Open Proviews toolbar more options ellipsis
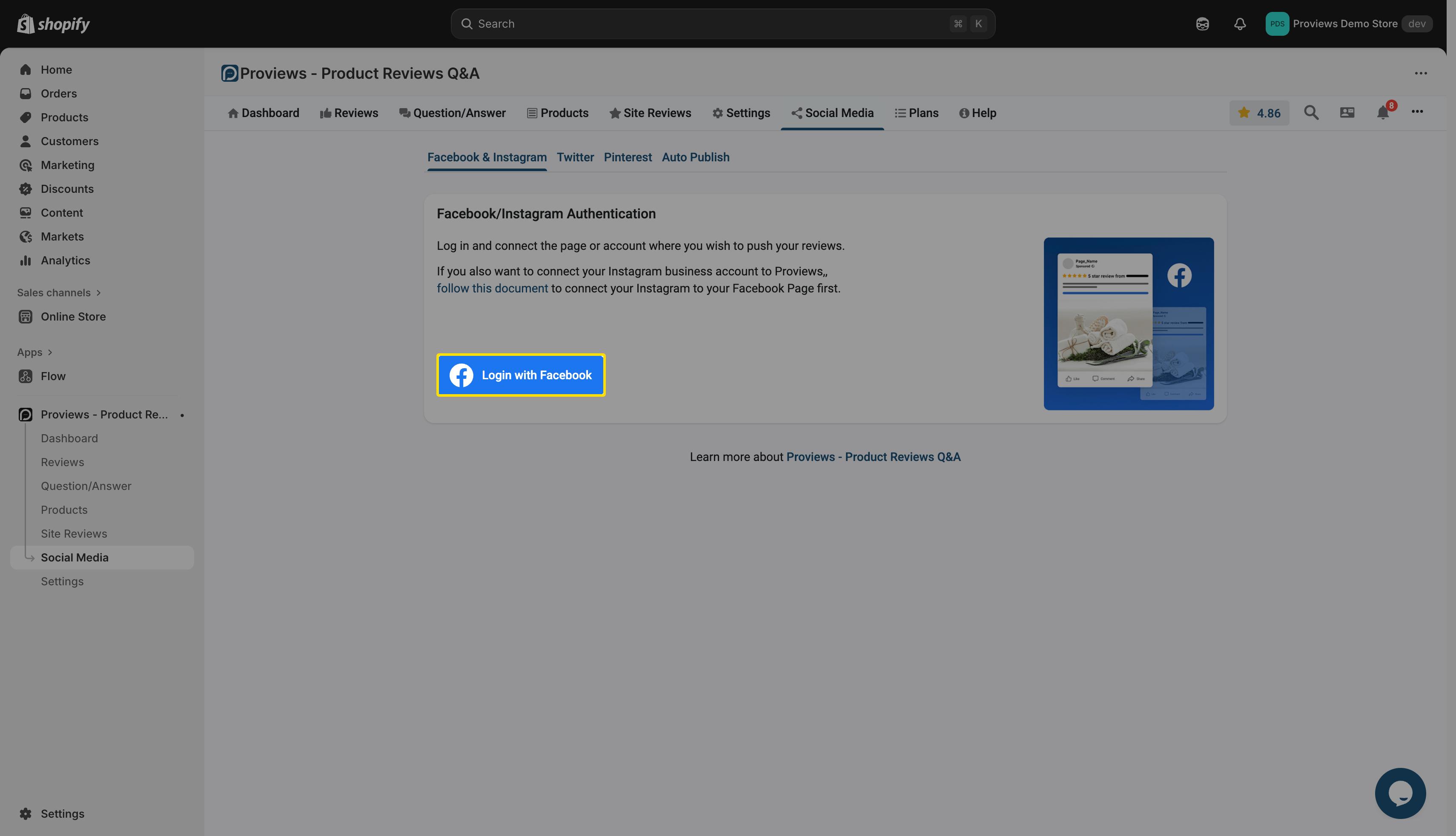 (1417, 112)
